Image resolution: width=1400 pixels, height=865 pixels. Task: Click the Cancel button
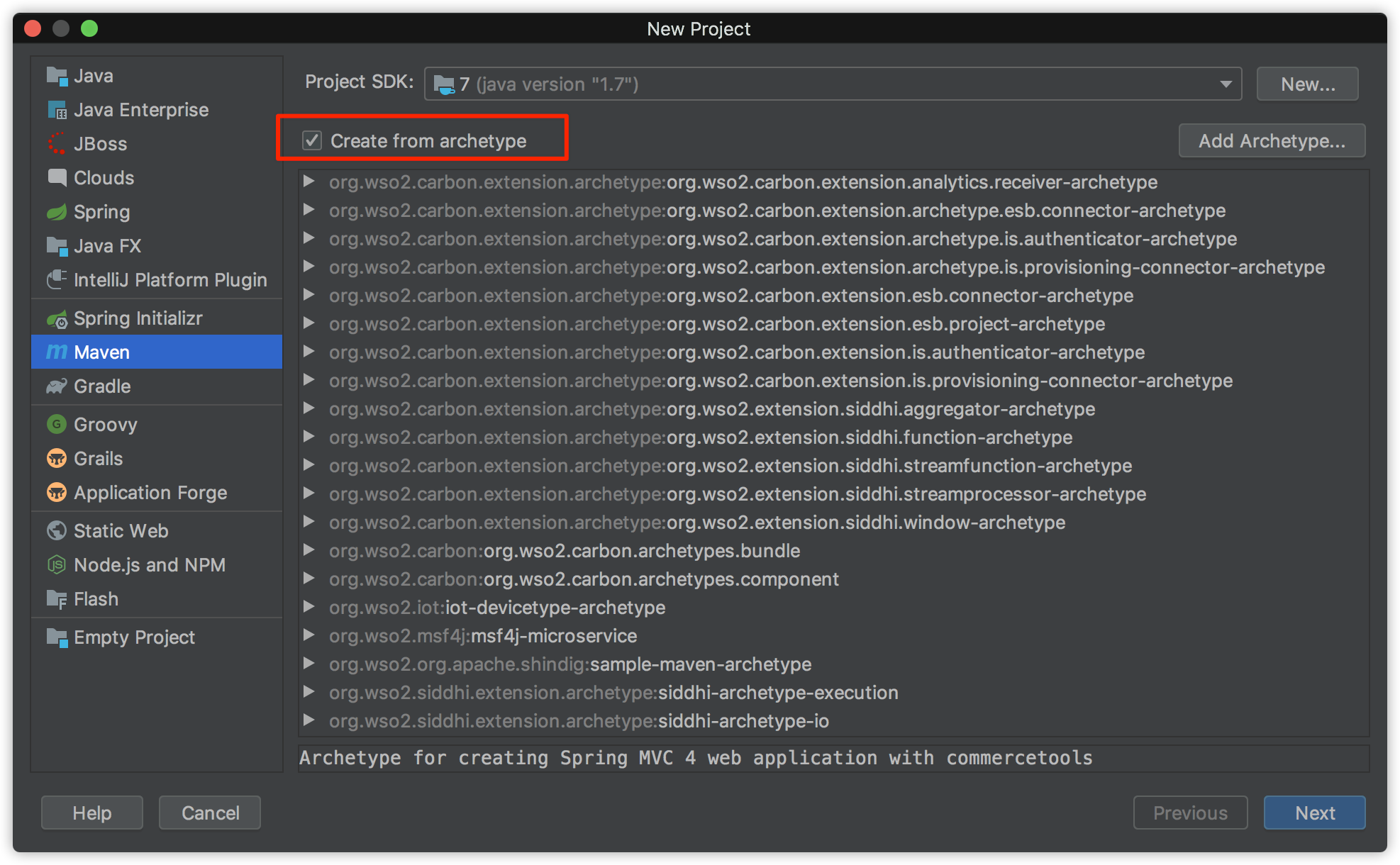(210, 813)
